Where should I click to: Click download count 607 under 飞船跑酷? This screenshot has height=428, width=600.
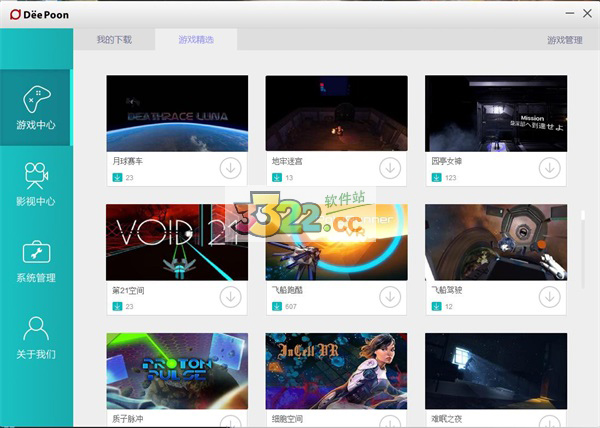[291, 307]
